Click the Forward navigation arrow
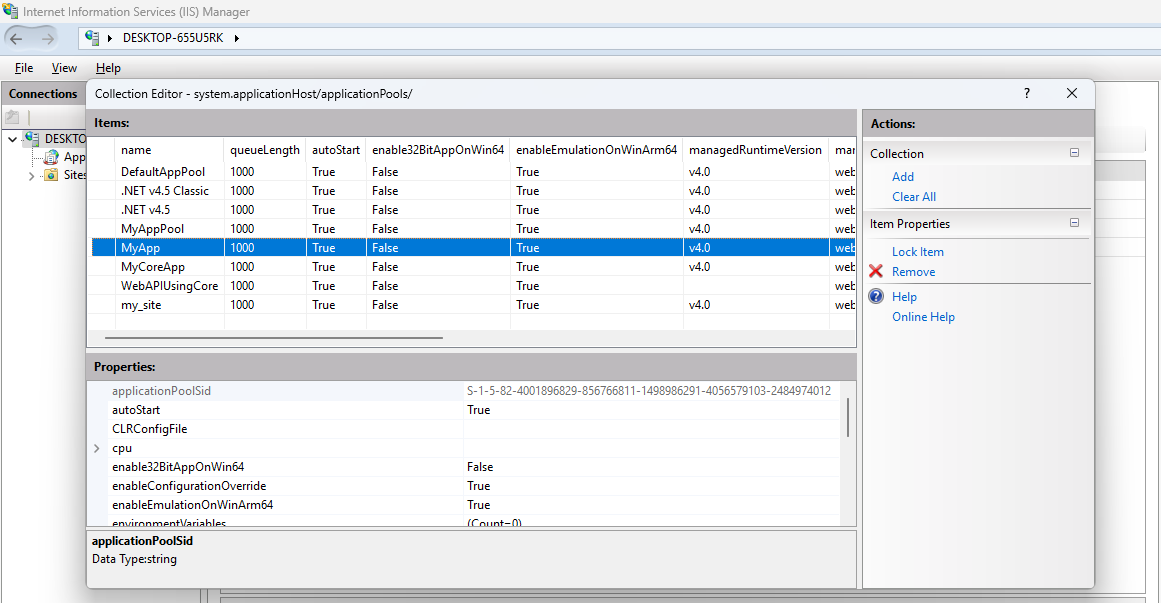This screenshot has width=1161, height=603. [47, 38]
